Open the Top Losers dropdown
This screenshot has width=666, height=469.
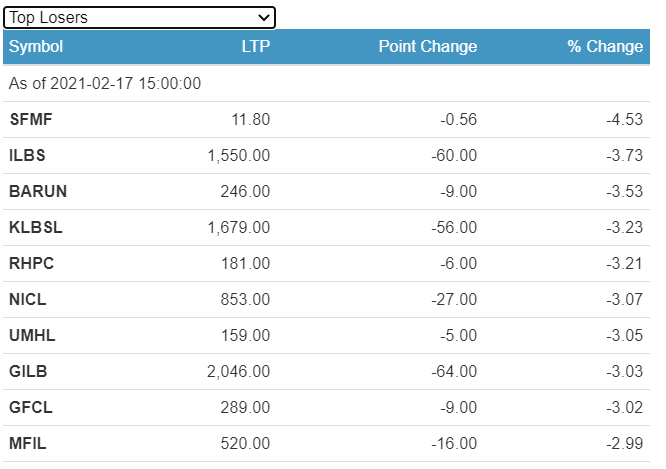pos(139,17)
